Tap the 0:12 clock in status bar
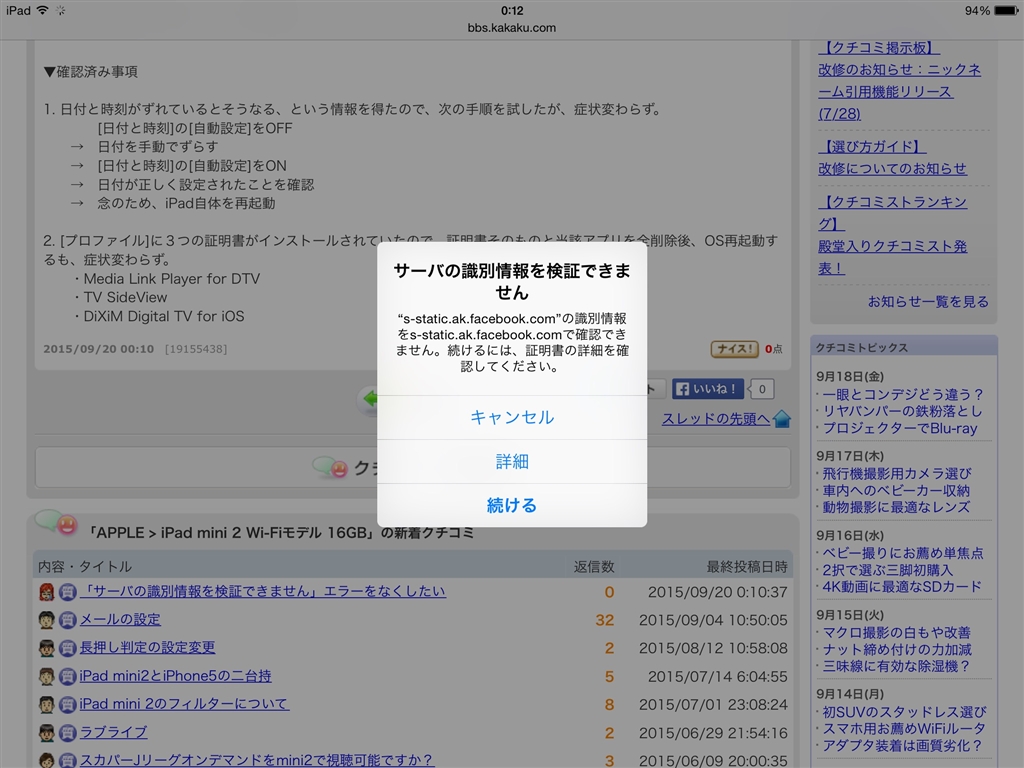This screenshot has width=1024, height=768. [512, 10]
